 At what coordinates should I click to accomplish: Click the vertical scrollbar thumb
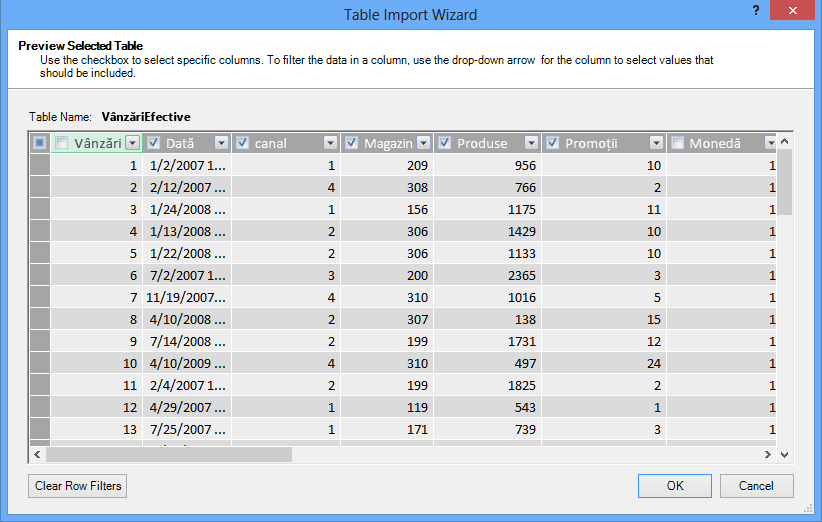pos(784,182)
